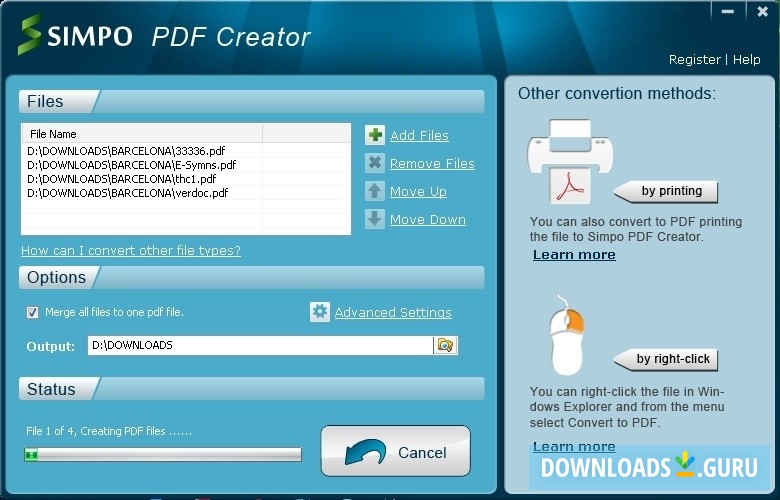Select the thc1.pdf file row
780x500 pixels.
186,179
